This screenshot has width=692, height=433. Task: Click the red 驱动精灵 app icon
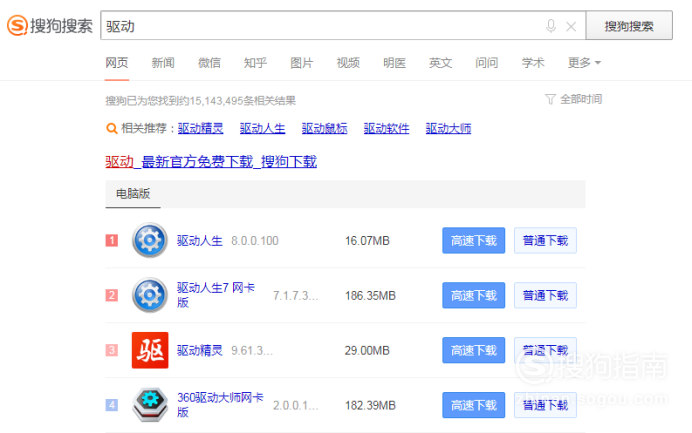click(x=150, y=350)
